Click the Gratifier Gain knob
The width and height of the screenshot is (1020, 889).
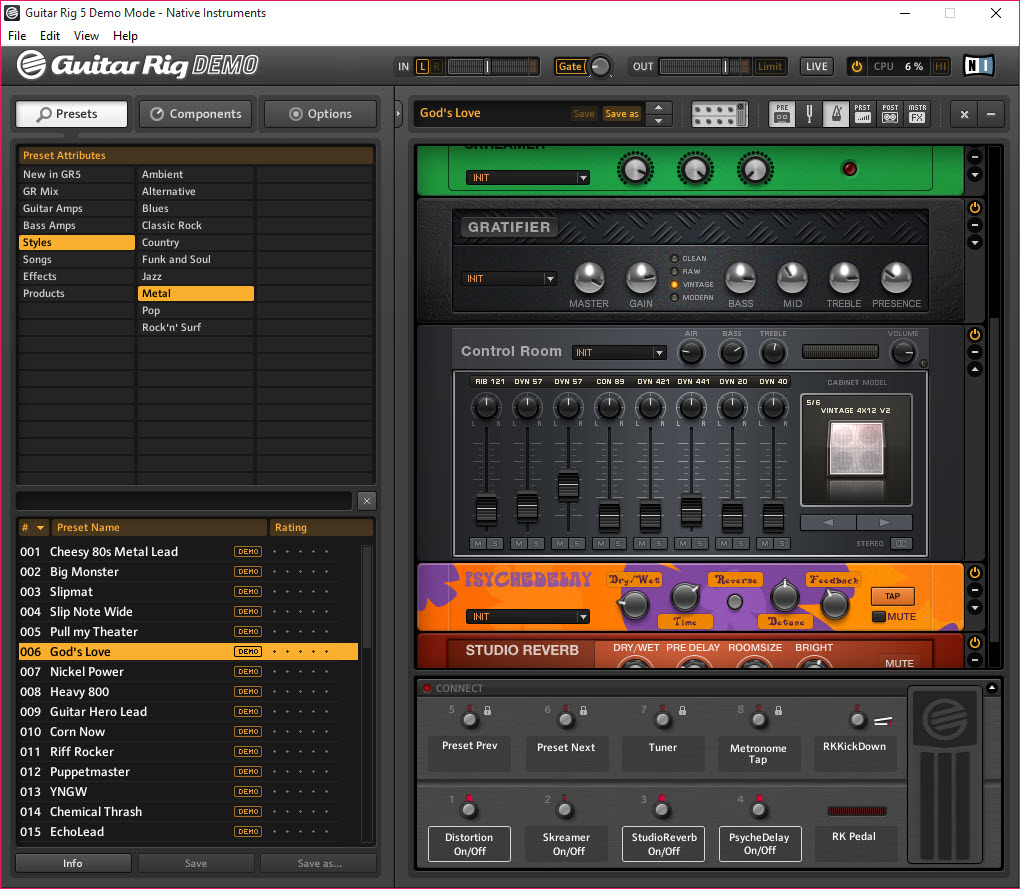click(641, 278)
